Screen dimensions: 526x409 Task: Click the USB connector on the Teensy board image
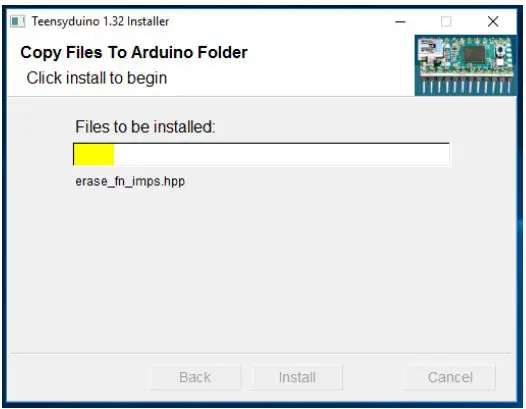pyautogui.click(x=430, y=52)
